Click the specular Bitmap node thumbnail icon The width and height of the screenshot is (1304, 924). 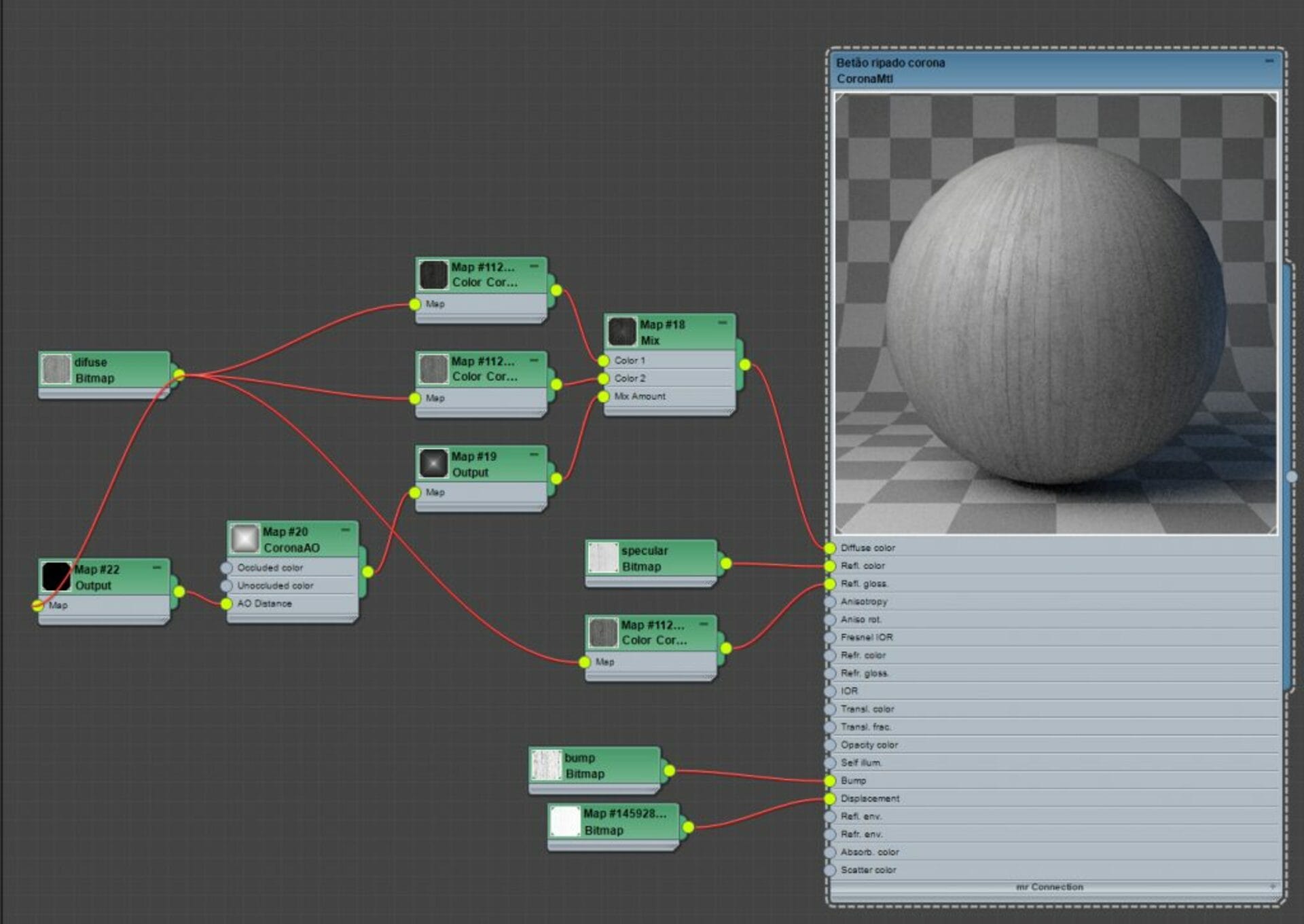[602, 558]
